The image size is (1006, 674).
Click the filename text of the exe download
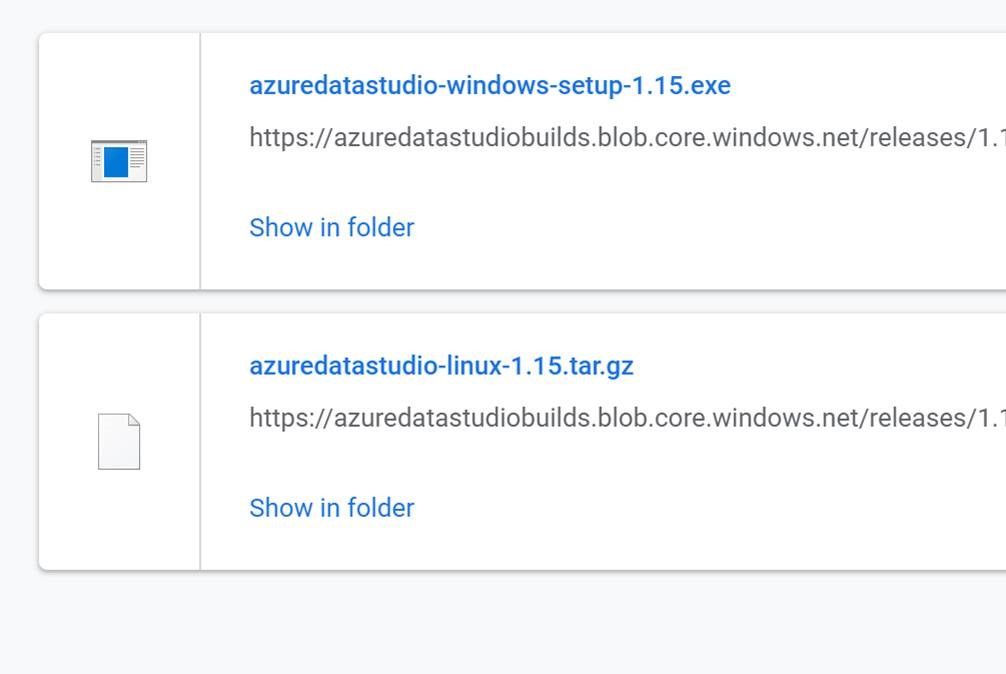point(489,86)
